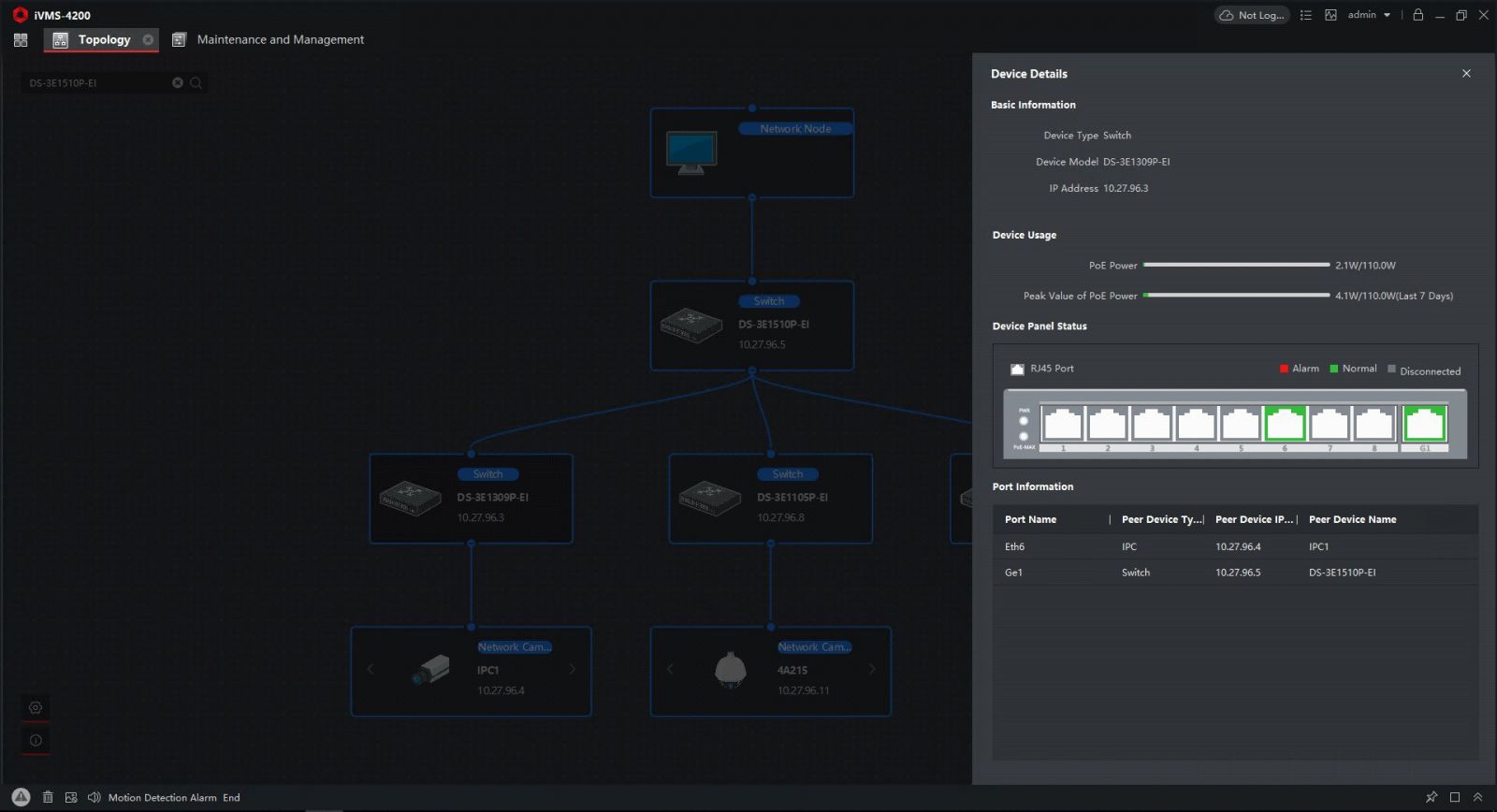Expand the admin account dropdown
Image resolution: width=1497 pixels, height=812 pixels.
tap(1369, 15)
